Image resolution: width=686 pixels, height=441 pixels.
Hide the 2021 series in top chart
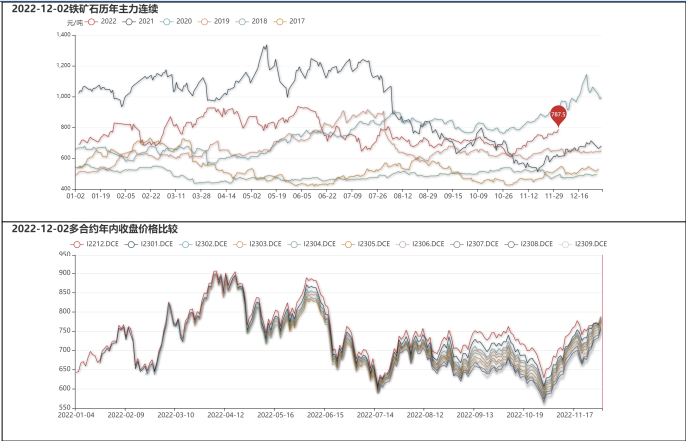click(x=138, y=21)
